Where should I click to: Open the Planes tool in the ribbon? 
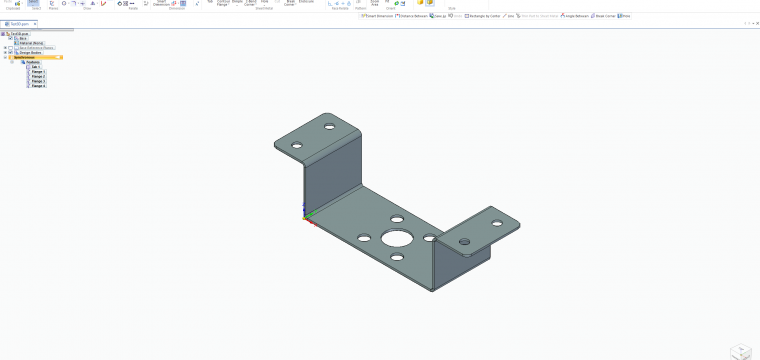click(52, 3)
